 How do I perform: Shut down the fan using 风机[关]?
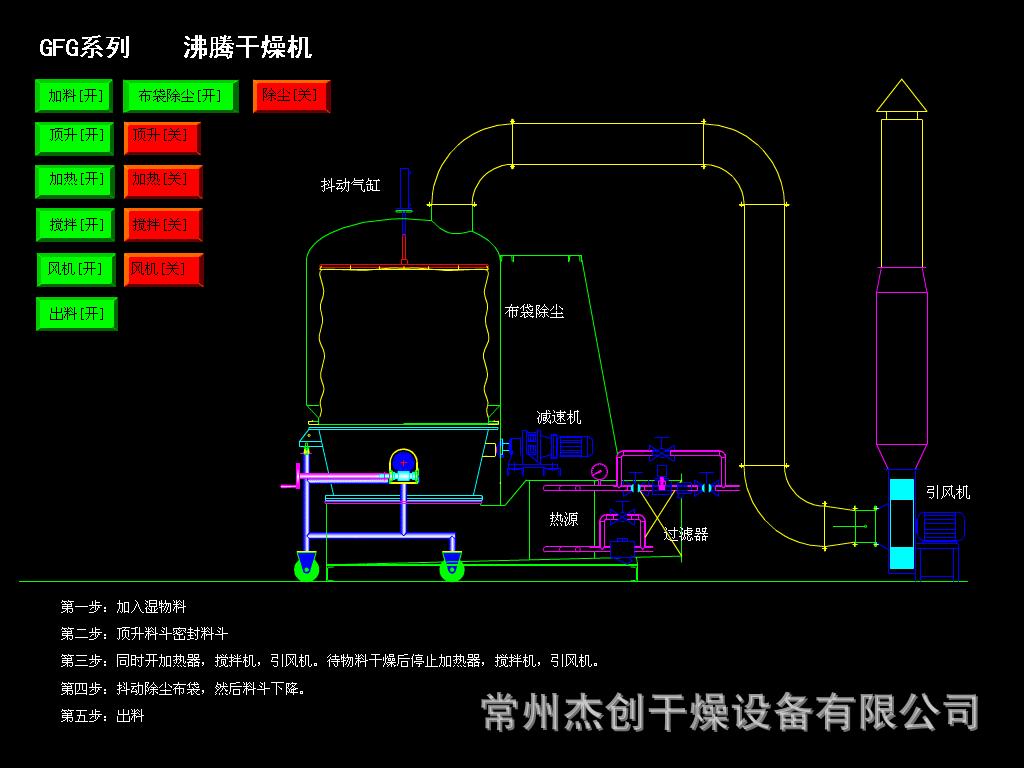pos(163,269)
